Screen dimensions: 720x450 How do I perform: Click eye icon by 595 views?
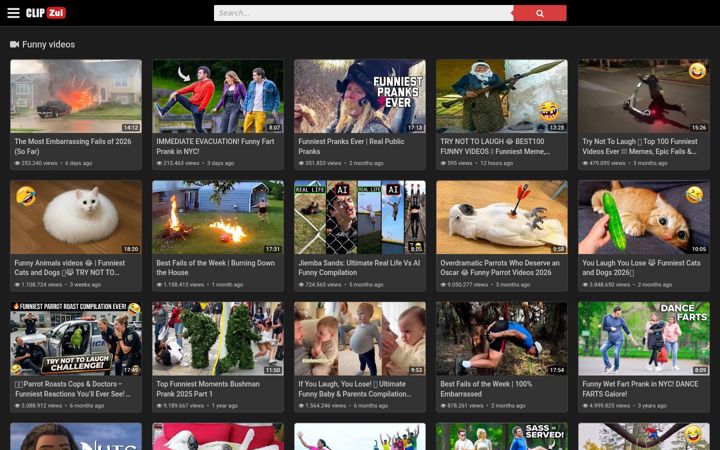443,163
